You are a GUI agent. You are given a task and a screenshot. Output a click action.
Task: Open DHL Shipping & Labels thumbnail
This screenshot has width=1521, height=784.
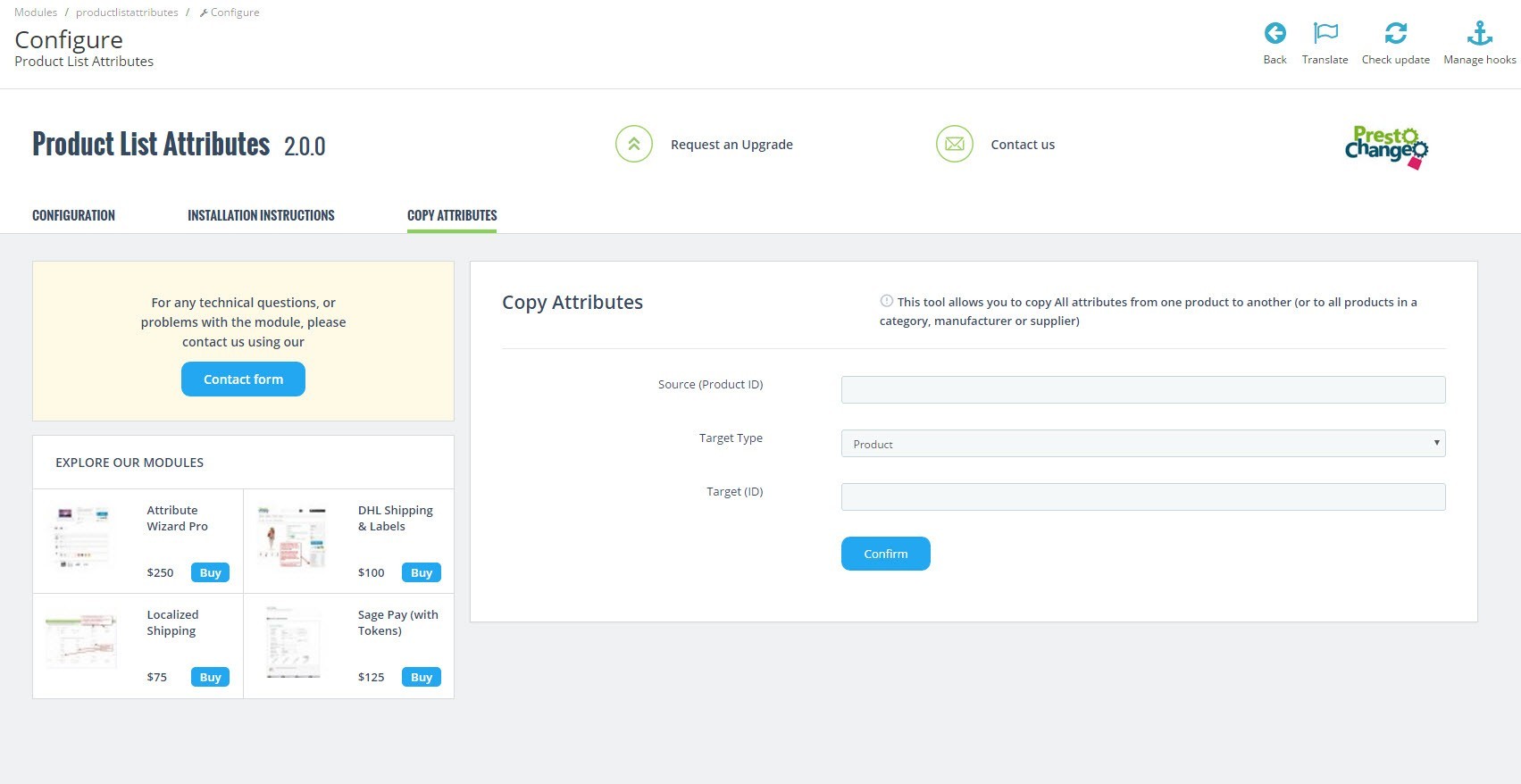click(291, 536)
